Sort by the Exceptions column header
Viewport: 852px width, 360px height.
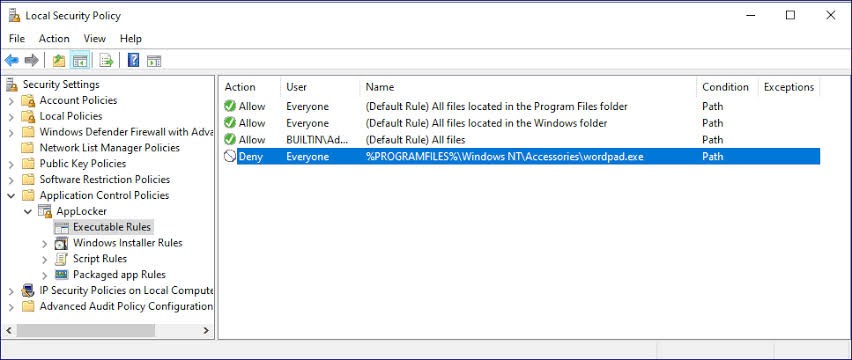pos(789,87)
